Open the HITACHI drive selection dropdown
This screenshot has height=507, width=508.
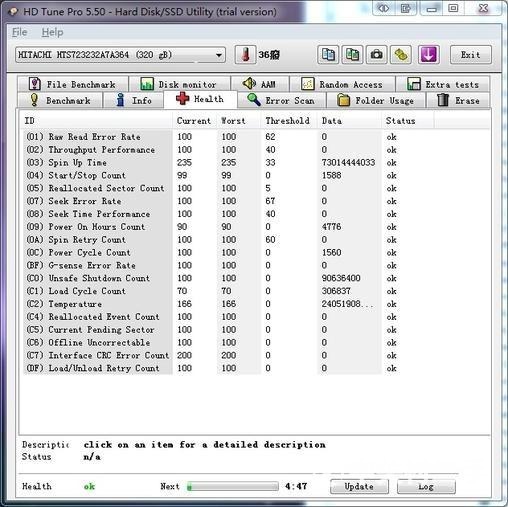(x=120, y=55)
